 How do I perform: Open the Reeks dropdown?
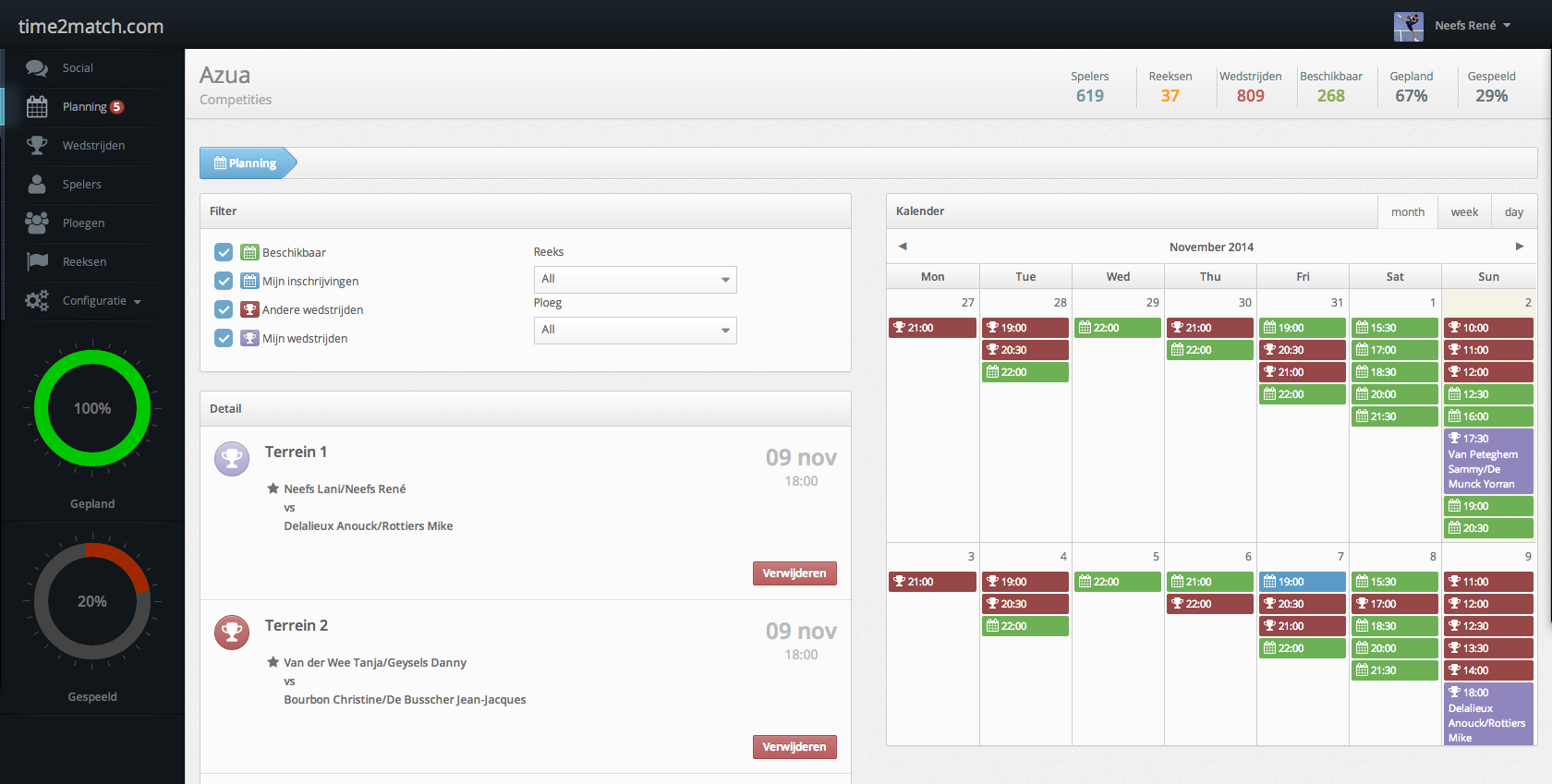coord(635,279)
